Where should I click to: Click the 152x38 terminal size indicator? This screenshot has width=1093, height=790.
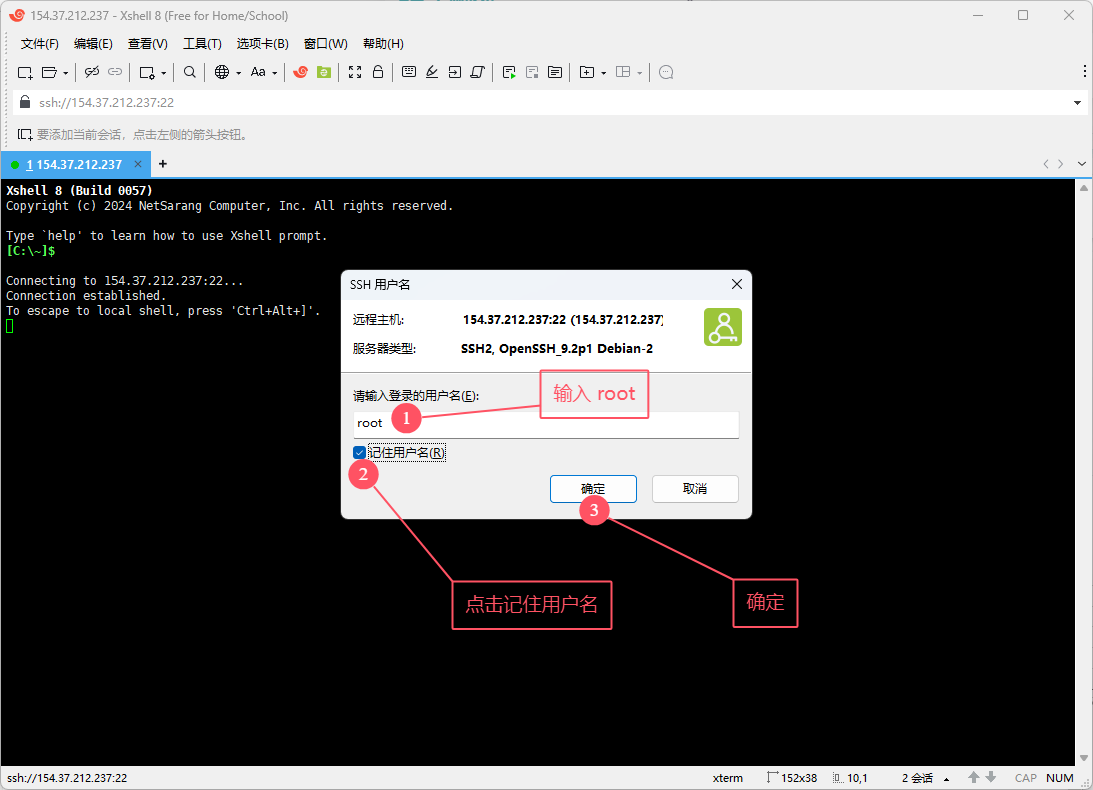point(792,778)
